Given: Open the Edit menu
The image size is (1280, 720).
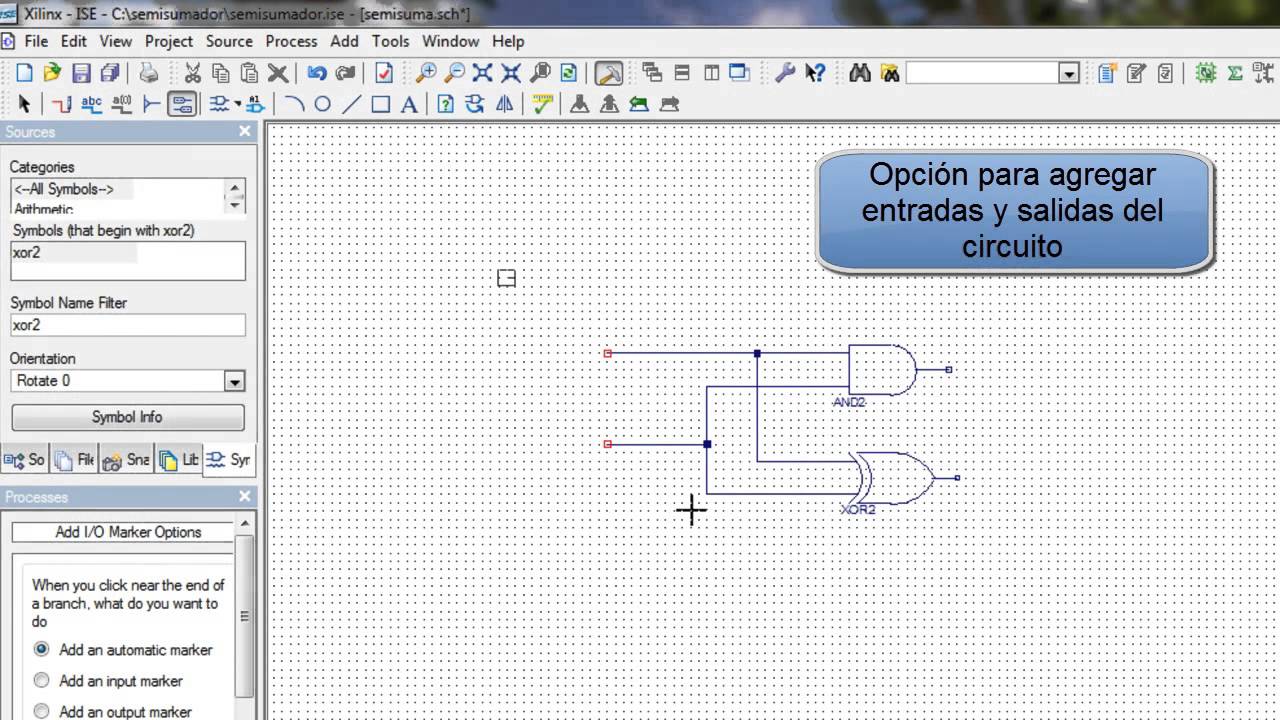Looking at the screenshot, I should tap(73, 41).
